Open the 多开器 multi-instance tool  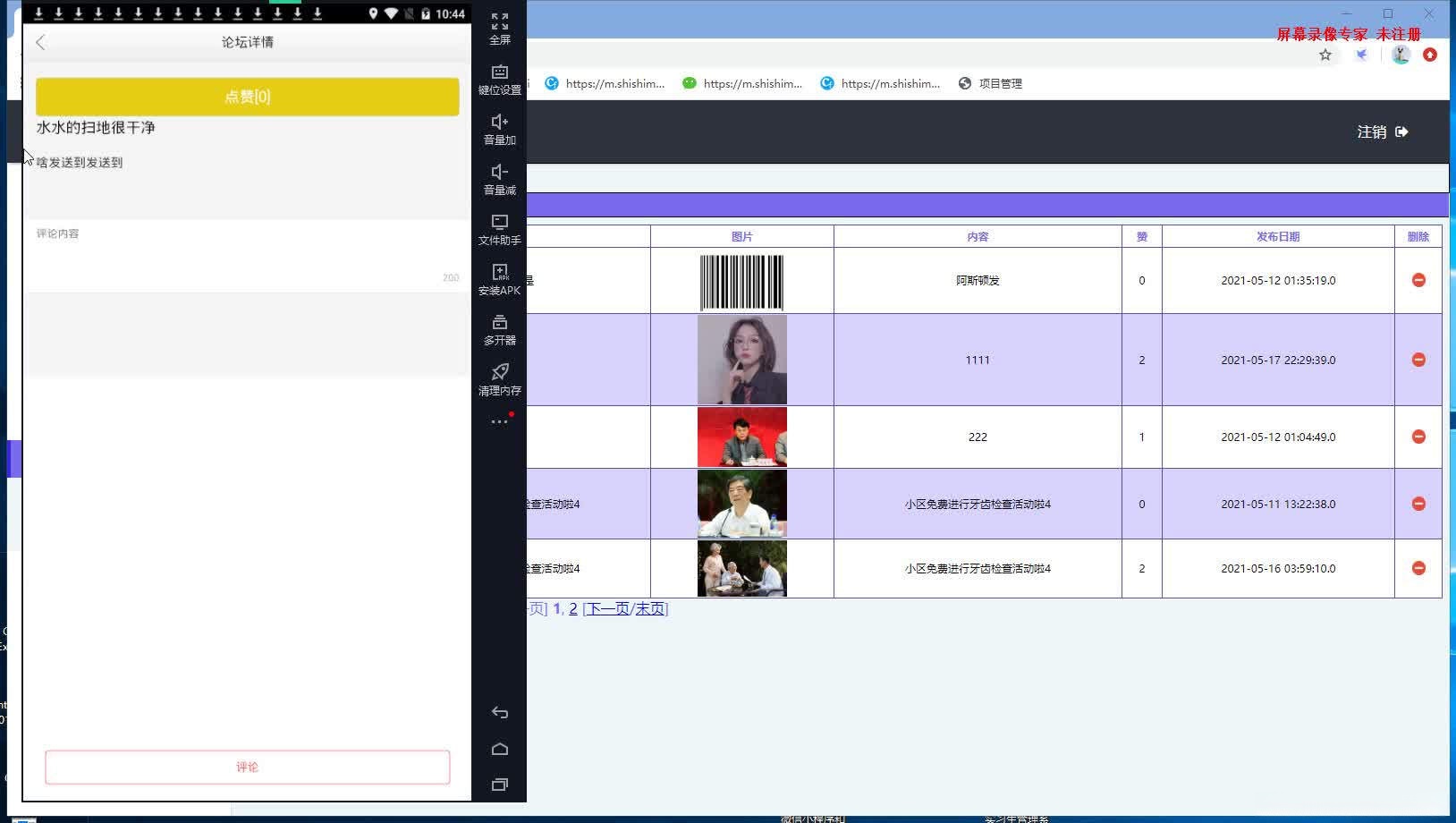point(500,329)
